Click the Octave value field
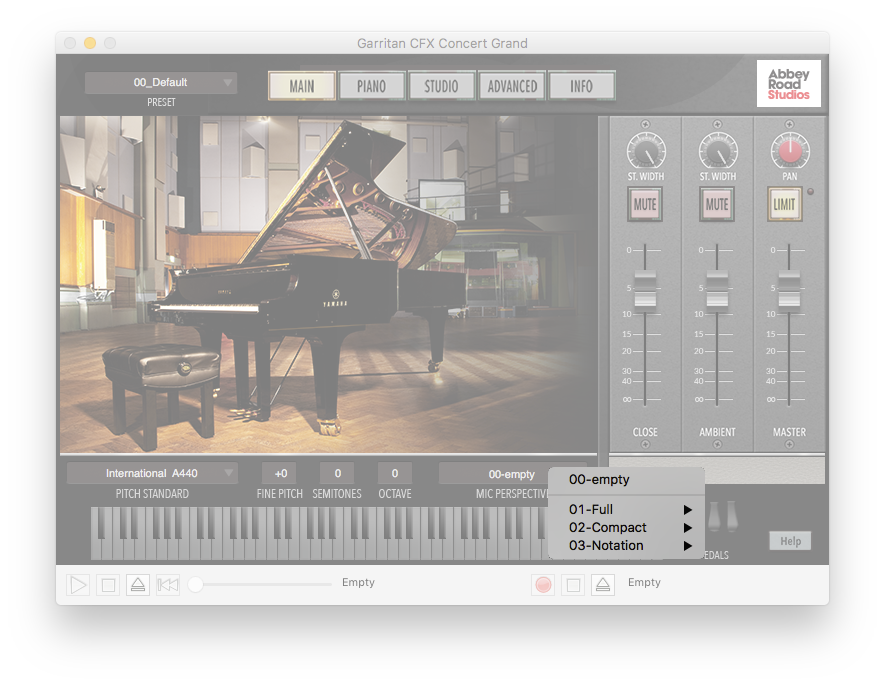885x685 pixels. click(395, 473)
